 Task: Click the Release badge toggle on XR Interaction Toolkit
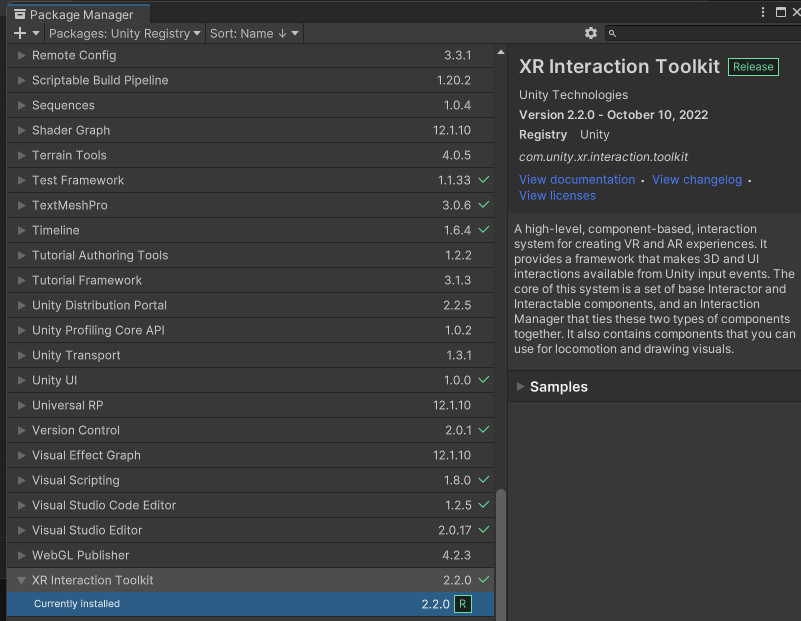(751, 66)
